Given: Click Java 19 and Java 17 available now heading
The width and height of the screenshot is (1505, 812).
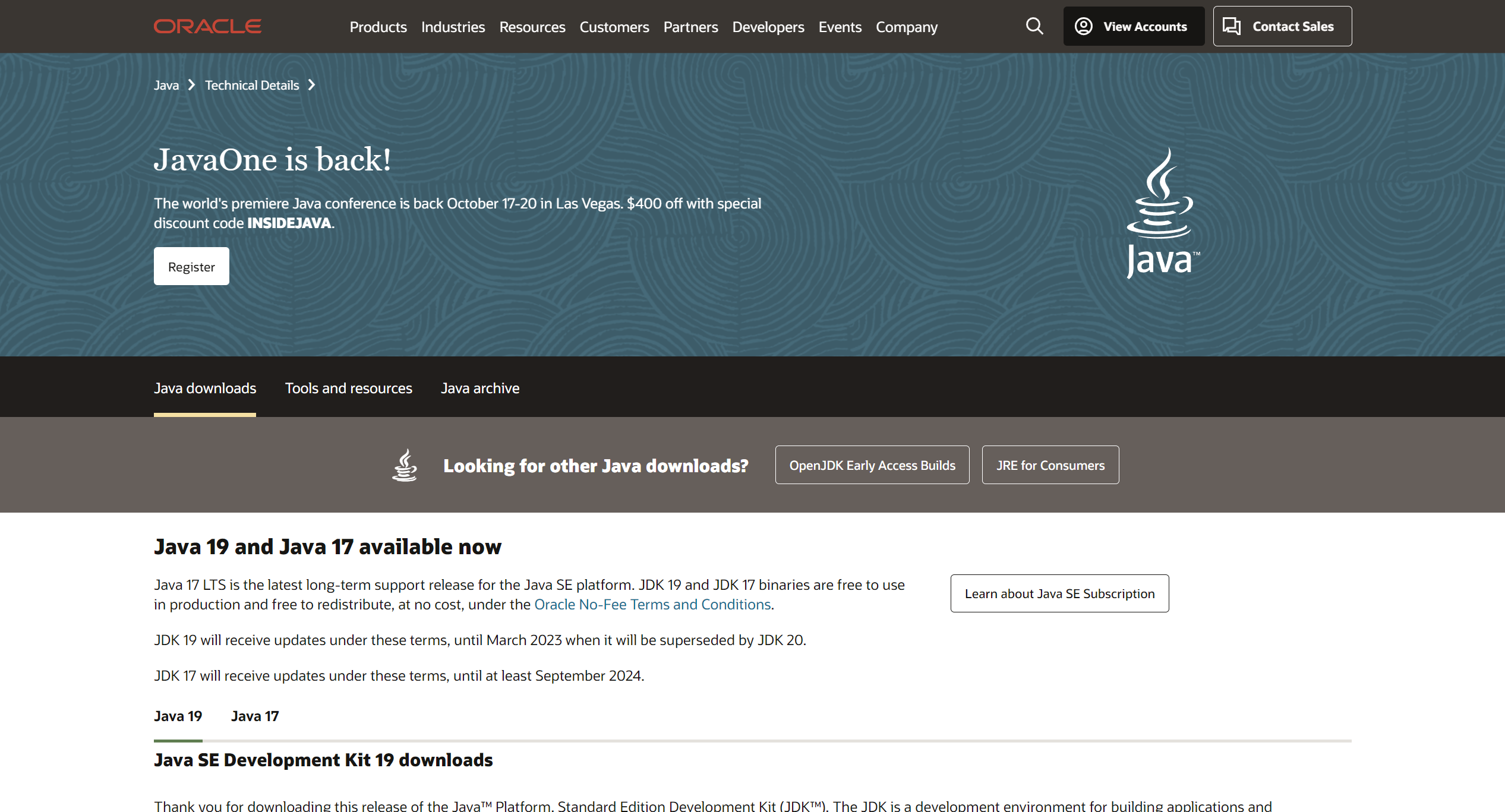Looking at the screenshot, I should point(327,546).
